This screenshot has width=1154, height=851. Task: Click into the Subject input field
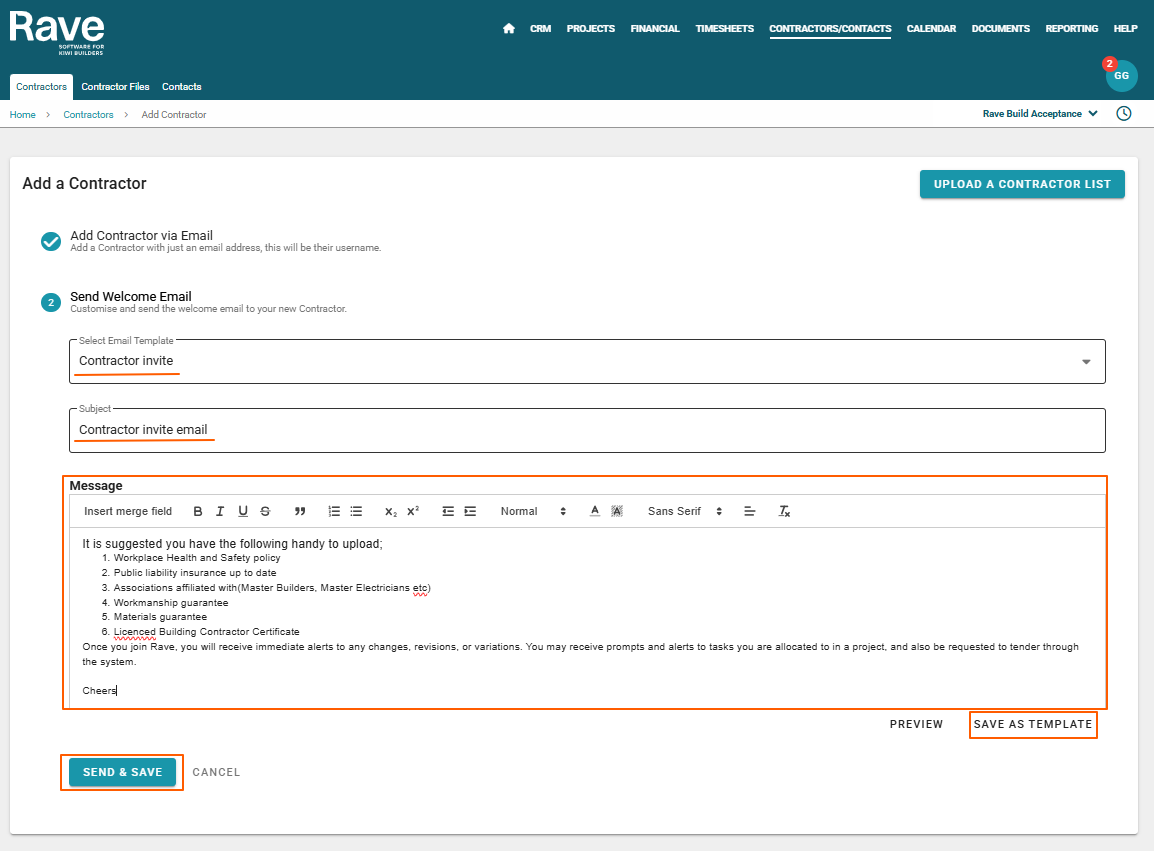click(x=587, y=431)
